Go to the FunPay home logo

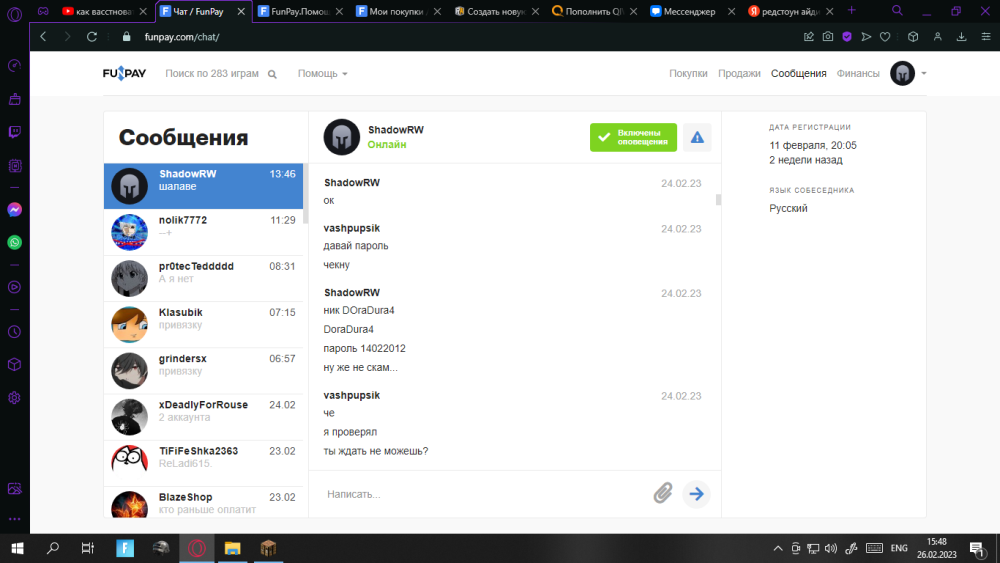click(124, 73)
